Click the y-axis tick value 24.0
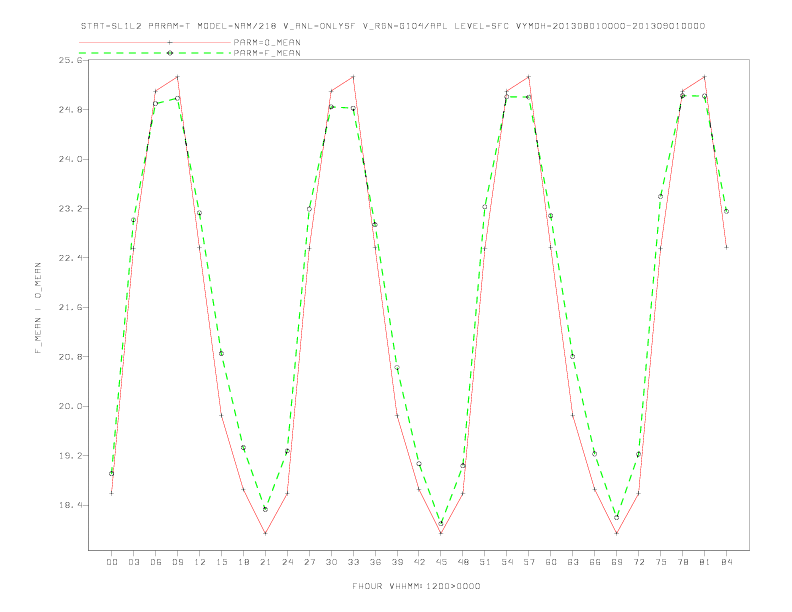792x612 pixels. (71, 159)
